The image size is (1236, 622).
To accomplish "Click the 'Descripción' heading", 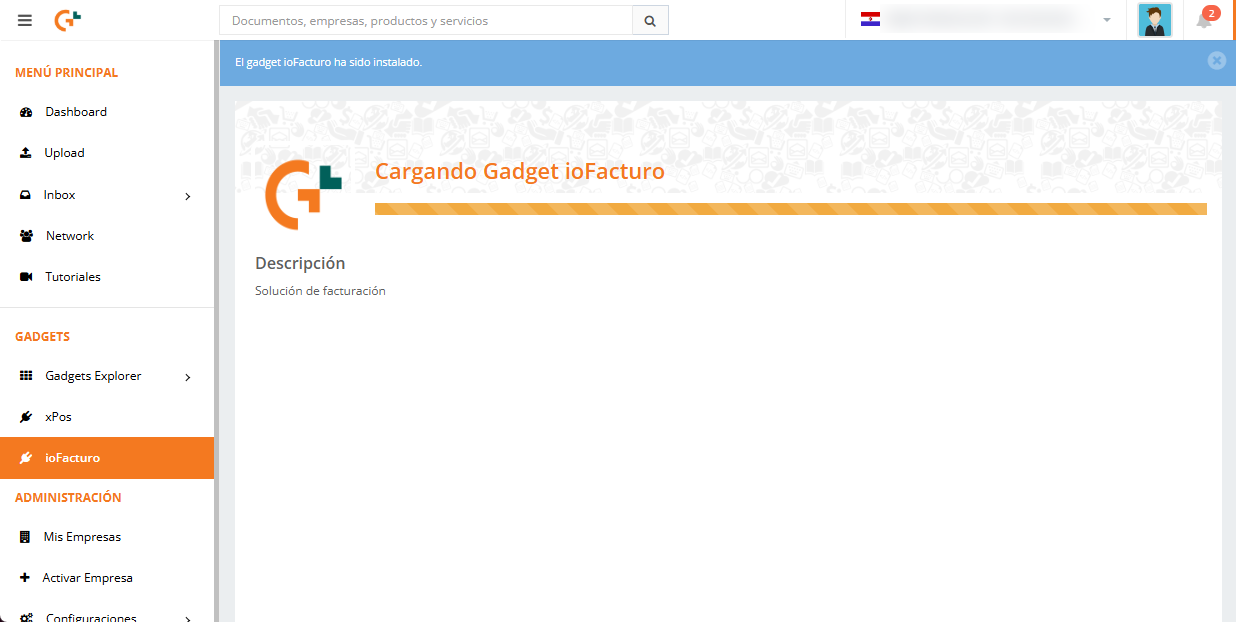I will [x=300, y=263].
